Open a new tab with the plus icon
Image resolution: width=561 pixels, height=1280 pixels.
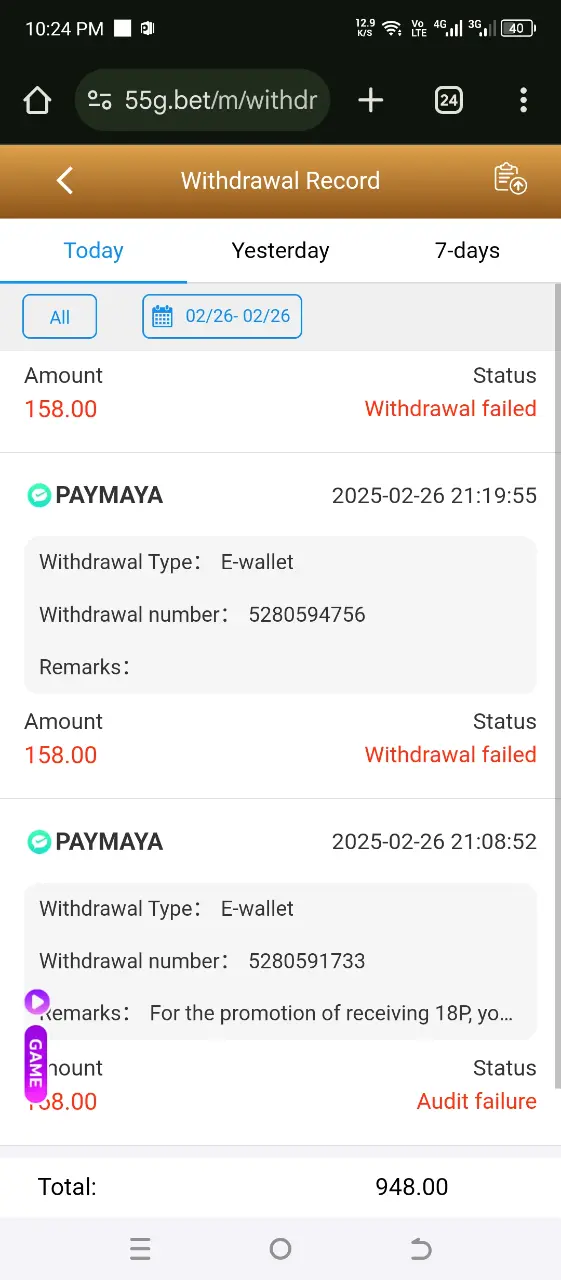pyautogui.click(x=370, y=100)
